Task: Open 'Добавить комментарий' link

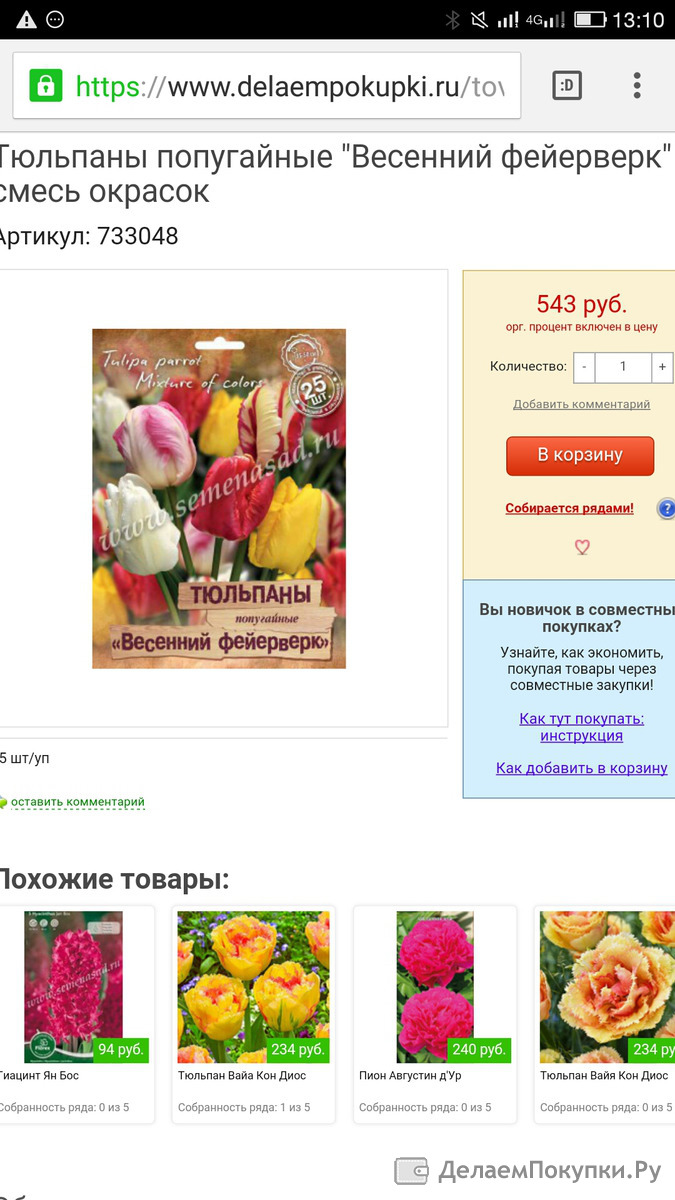Action: click(x=582, y=404)
